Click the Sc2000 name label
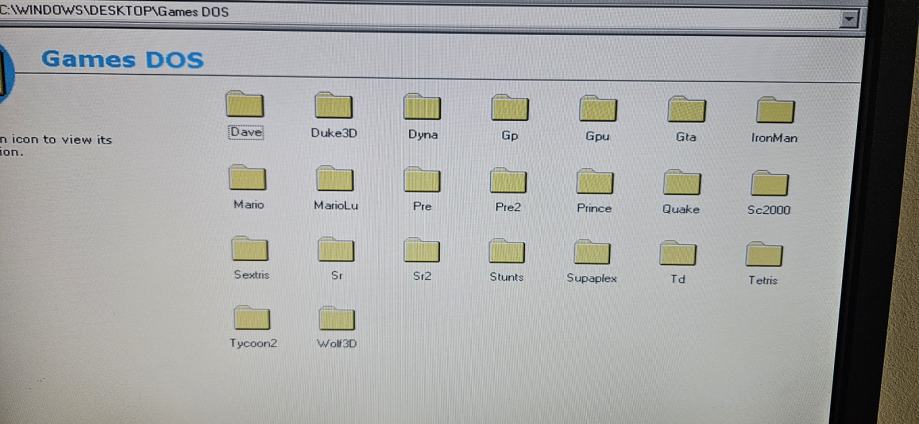This screenshot has width=919, height=424. pyautogui.click(x=769, y=210)
